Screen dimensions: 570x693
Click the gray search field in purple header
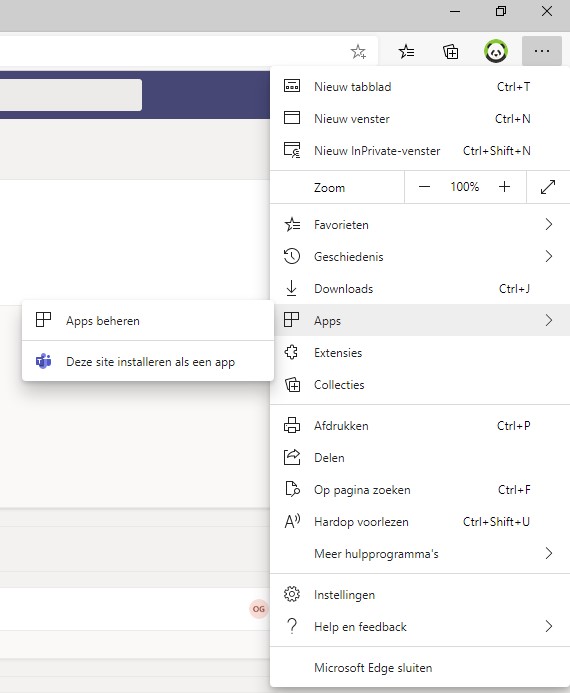tap(71, 95)
